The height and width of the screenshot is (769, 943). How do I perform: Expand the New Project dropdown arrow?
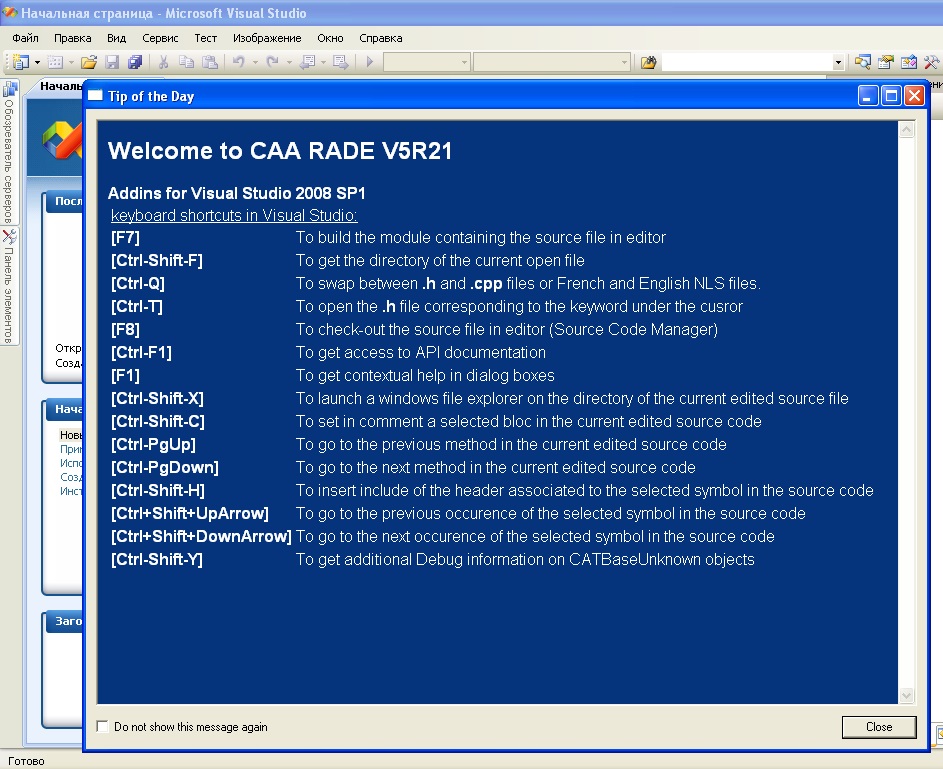click(x=38, y=62)
